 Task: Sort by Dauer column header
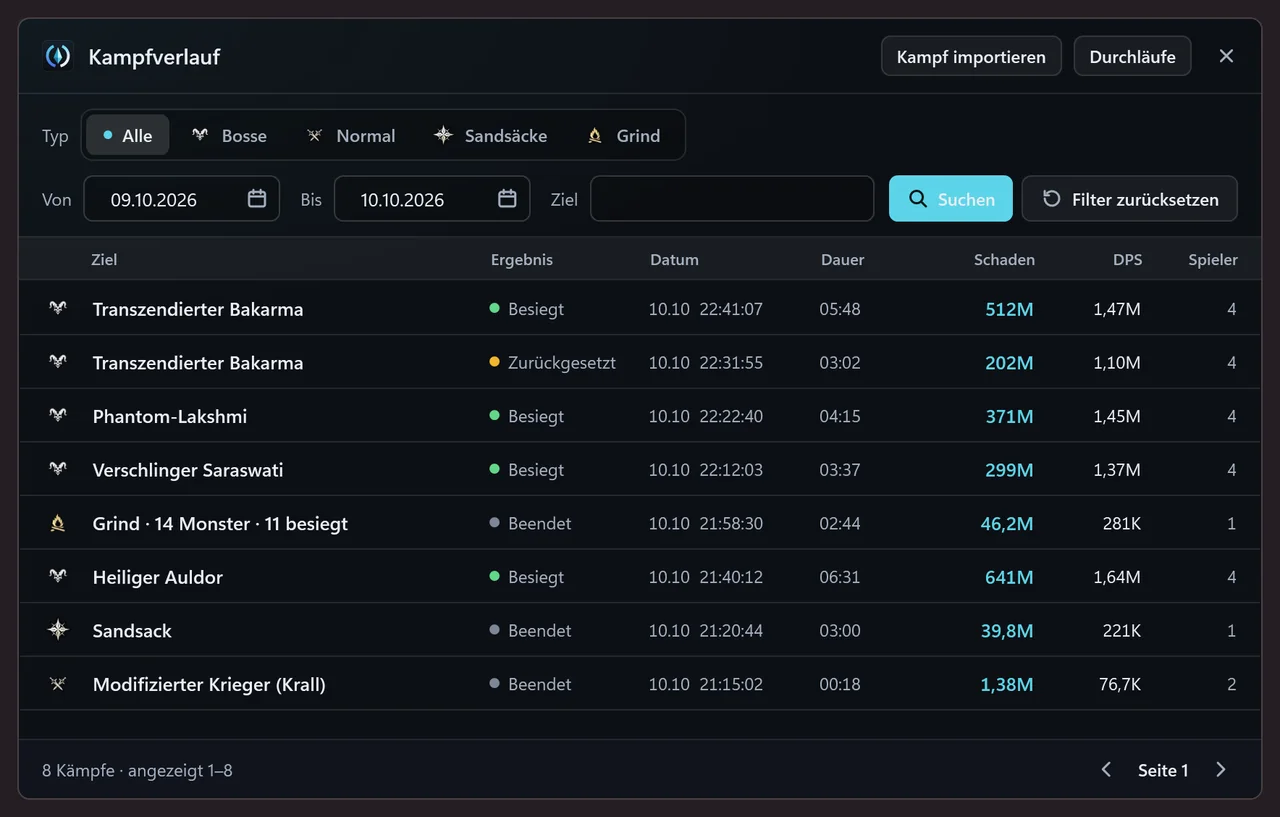(x=842, y=259)
